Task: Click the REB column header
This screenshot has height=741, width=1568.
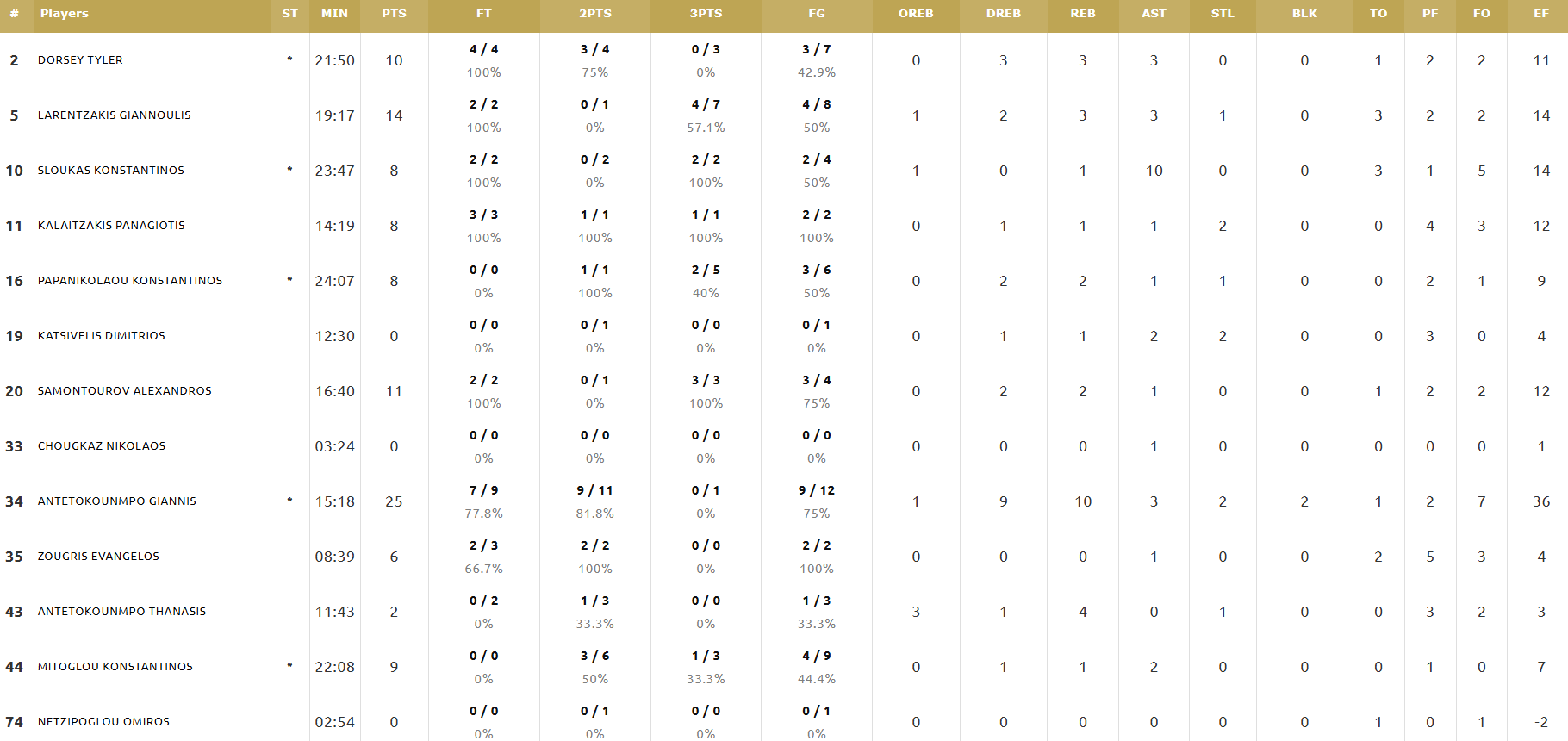Action: click(1083, 14)
